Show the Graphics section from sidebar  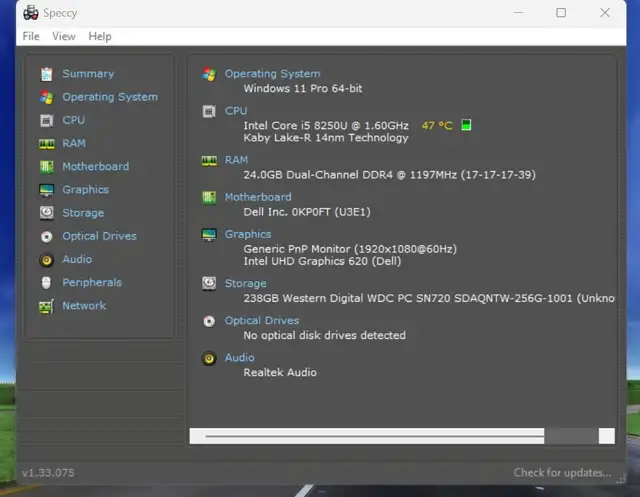point(85,190)
